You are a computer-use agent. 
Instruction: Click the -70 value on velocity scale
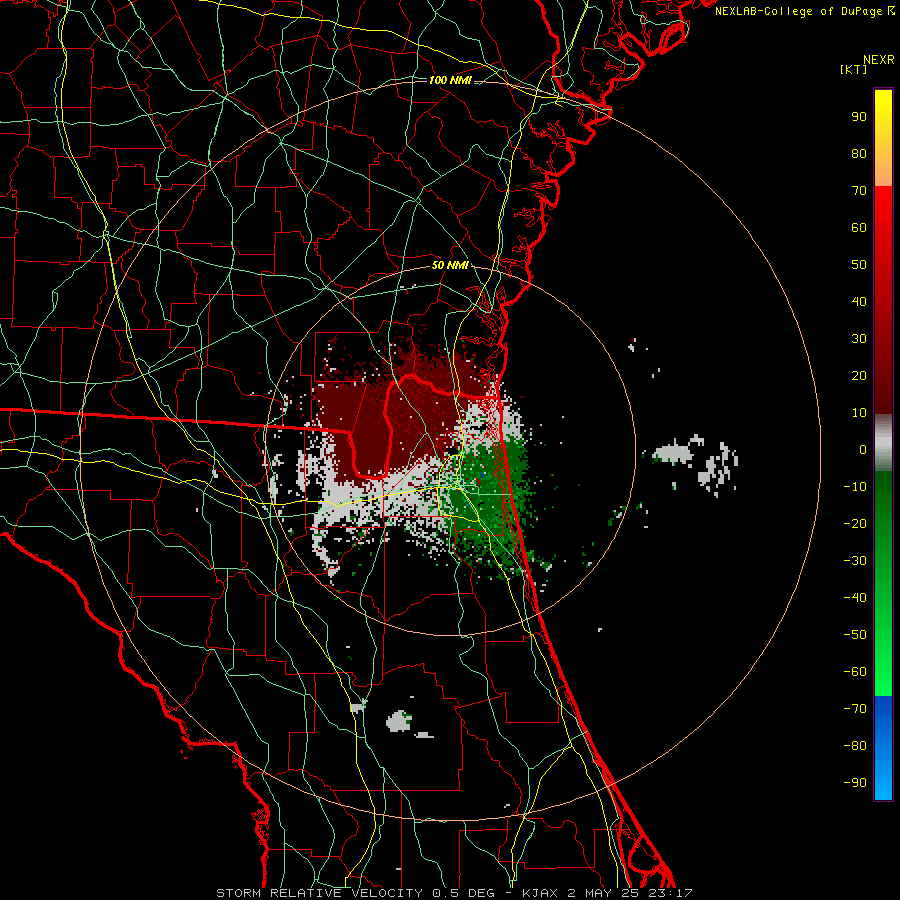point(855,709)
